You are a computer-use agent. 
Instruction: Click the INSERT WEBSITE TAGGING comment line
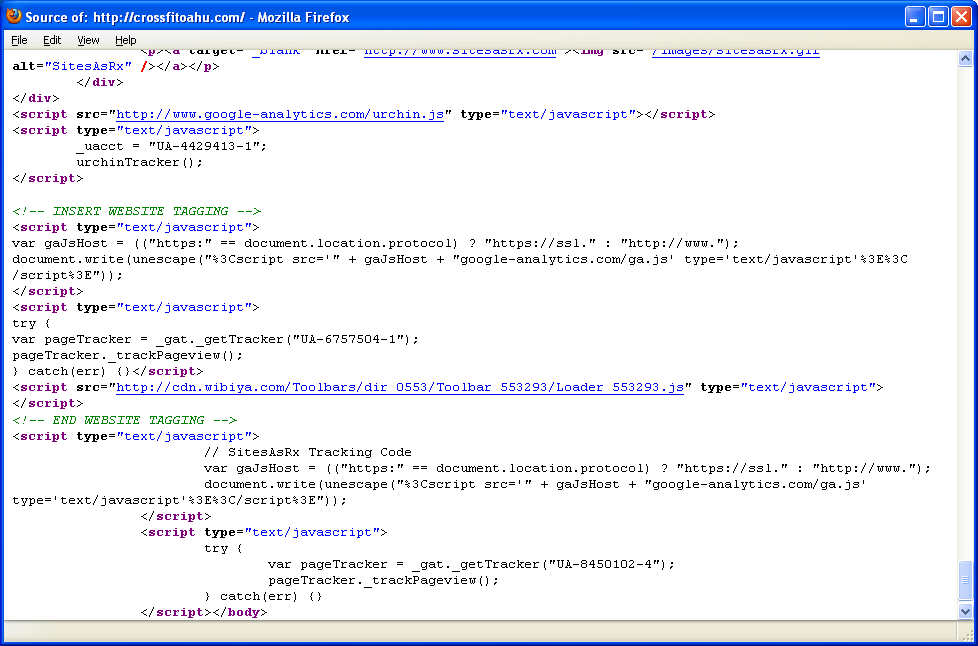pyautogui.click(x=136, y=211)
